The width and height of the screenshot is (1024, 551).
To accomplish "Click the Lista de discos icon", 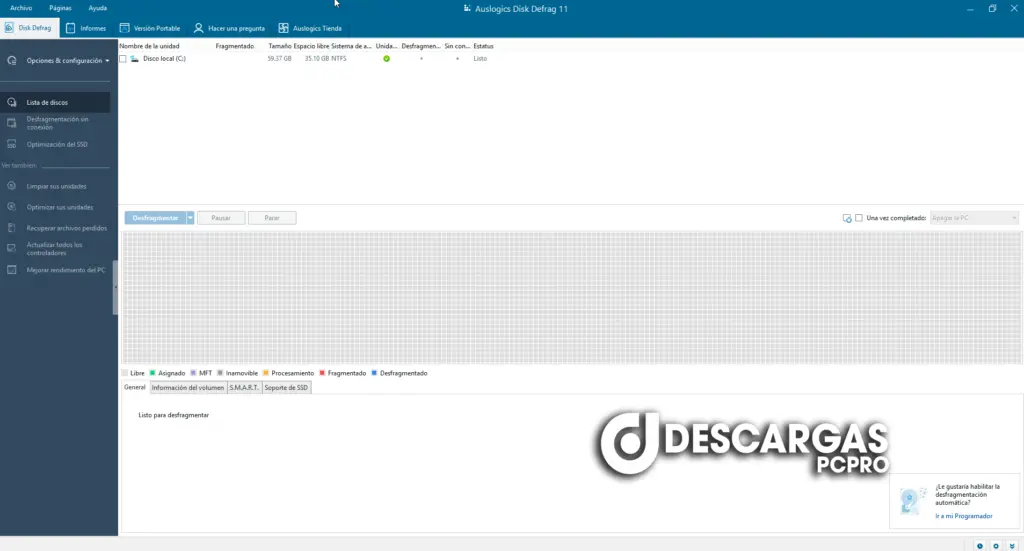I will [x=12, y=102].
